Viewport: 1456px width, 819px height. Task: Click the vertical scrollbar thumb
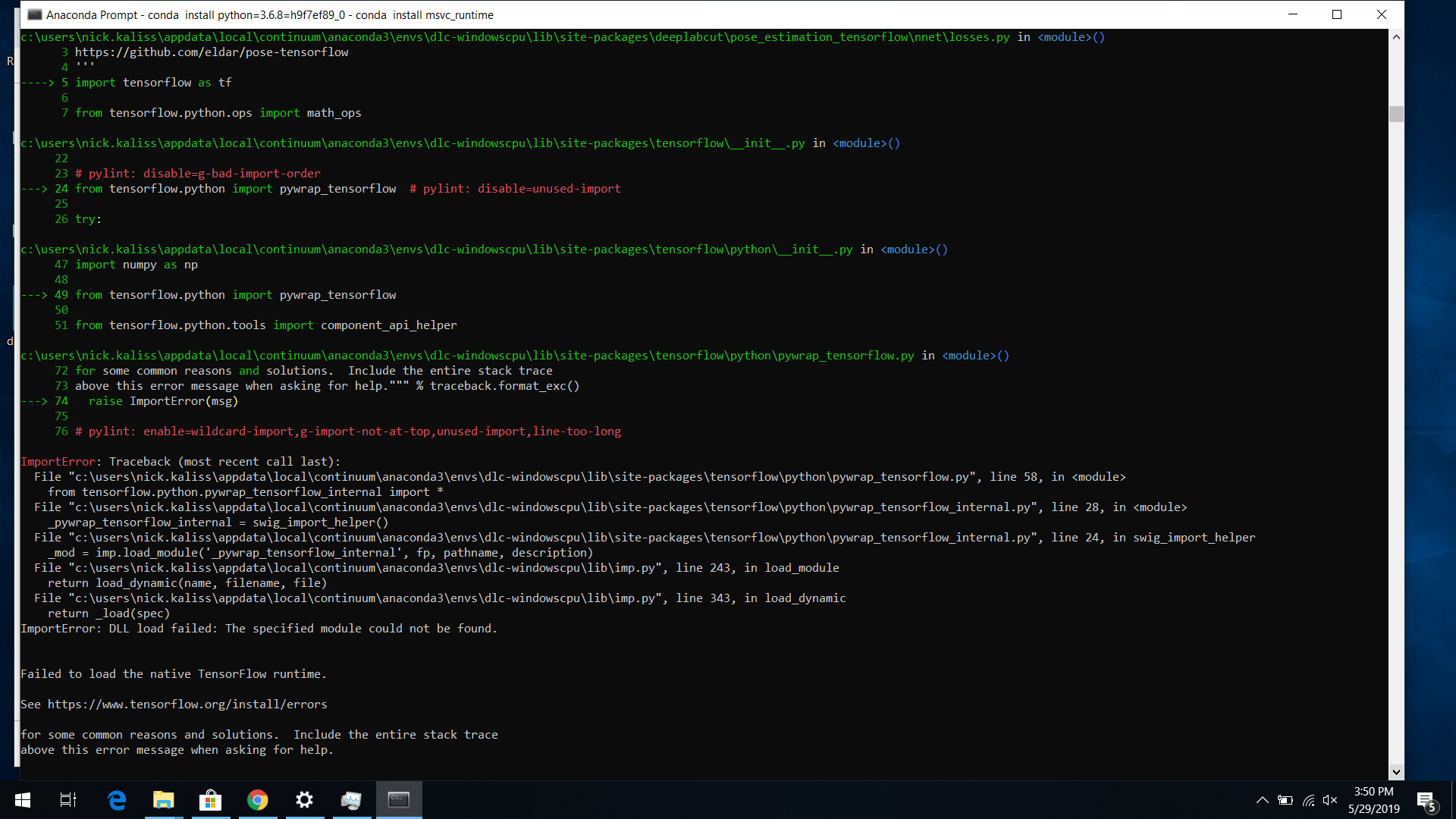click(x=1396, y=114)
